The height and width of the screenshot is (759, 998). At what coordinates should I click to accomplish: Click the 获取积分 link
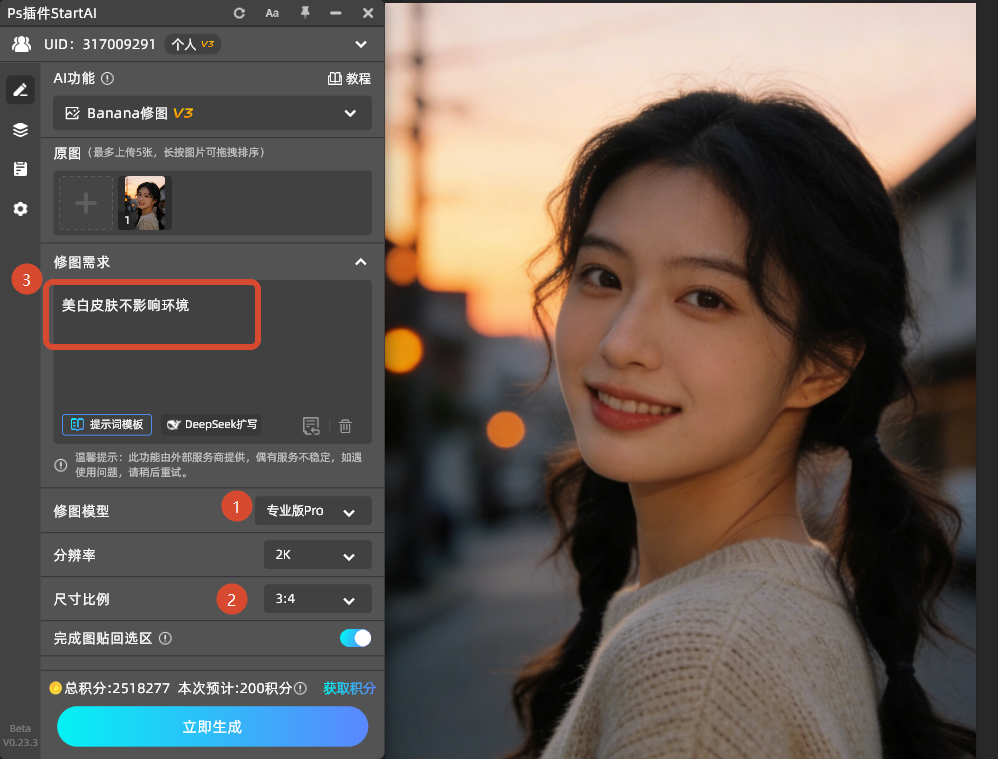349,688
